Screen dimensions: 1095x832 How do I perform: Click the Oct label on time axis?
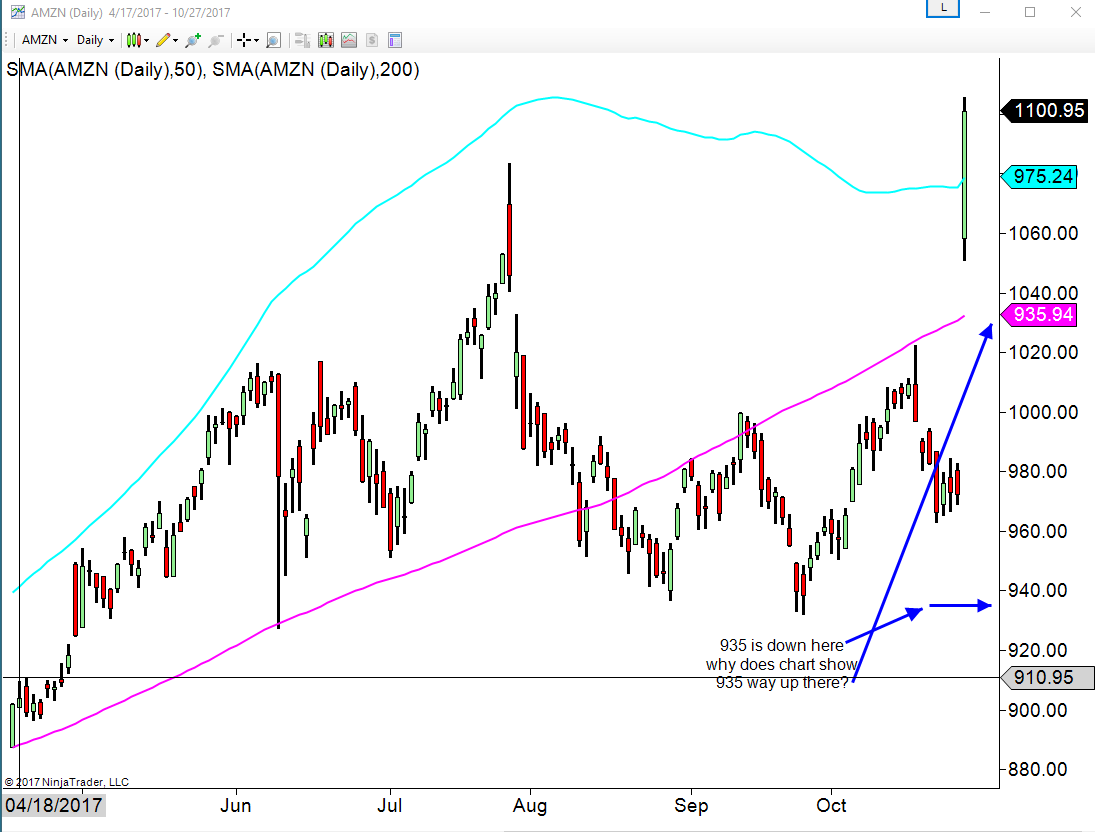831,805
